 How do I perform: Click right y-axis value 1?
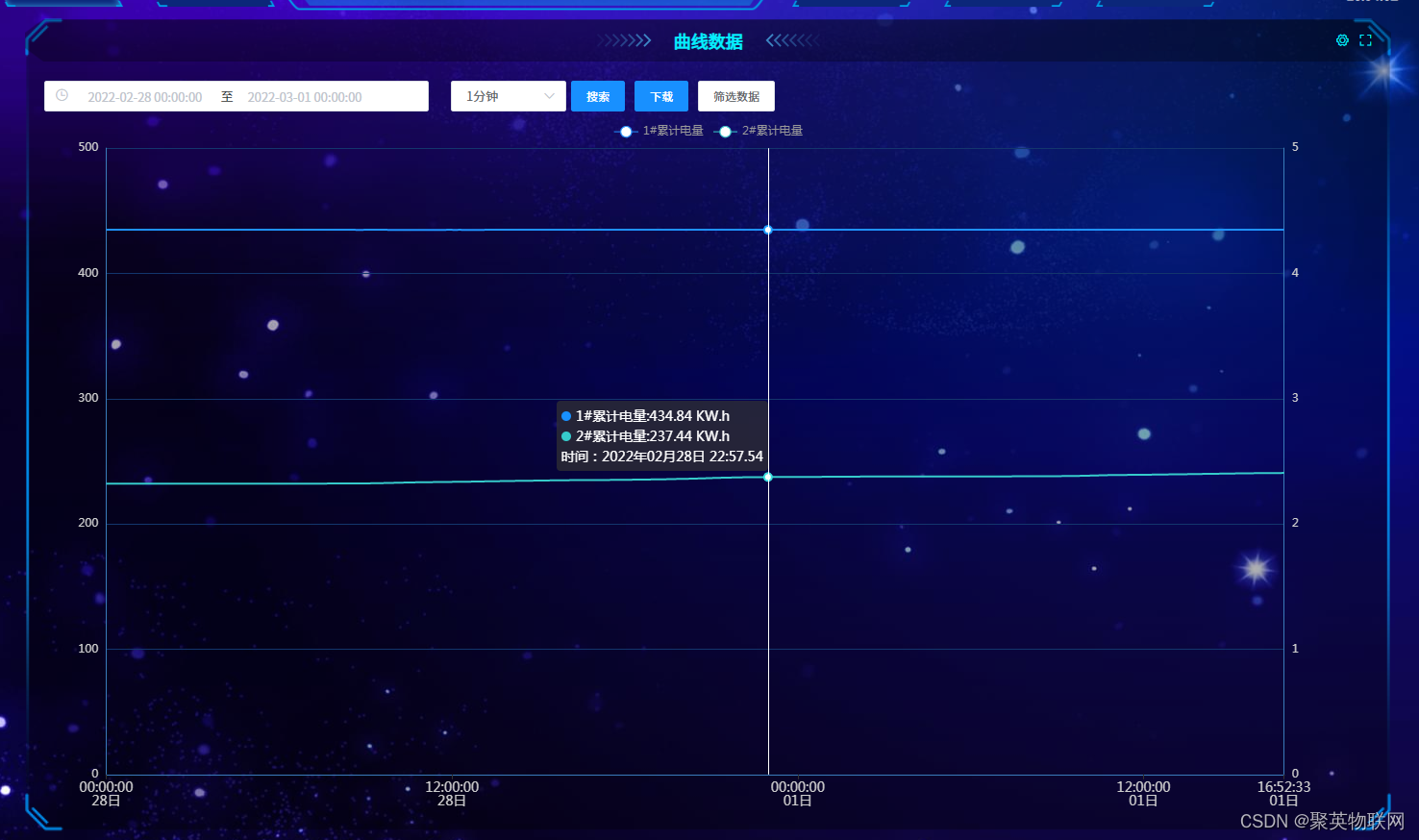pyautogui.click(x=1295, y=649)
